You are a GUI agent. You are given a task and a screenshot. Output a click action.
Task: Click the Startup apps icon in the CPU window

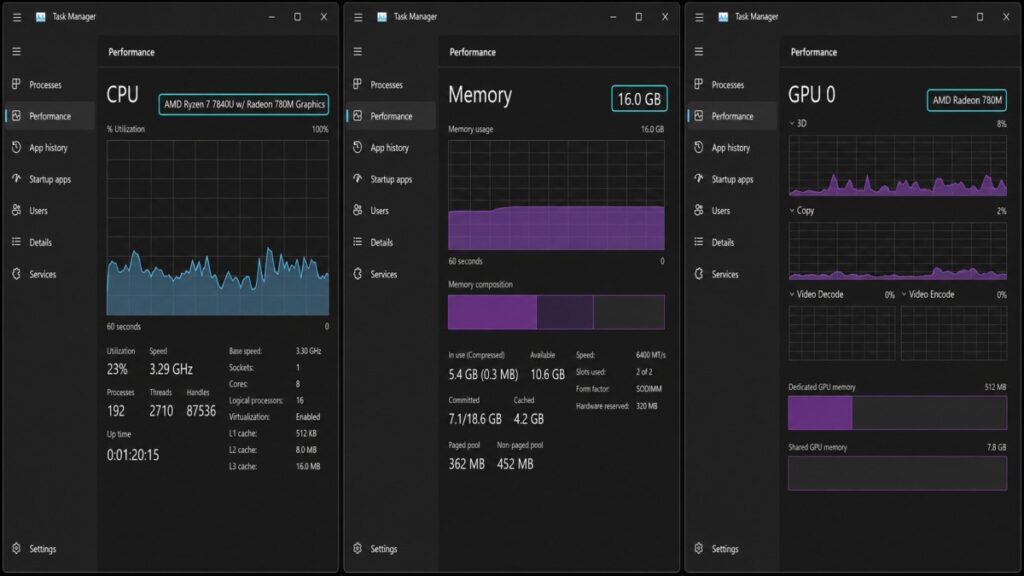pos(16,178)
